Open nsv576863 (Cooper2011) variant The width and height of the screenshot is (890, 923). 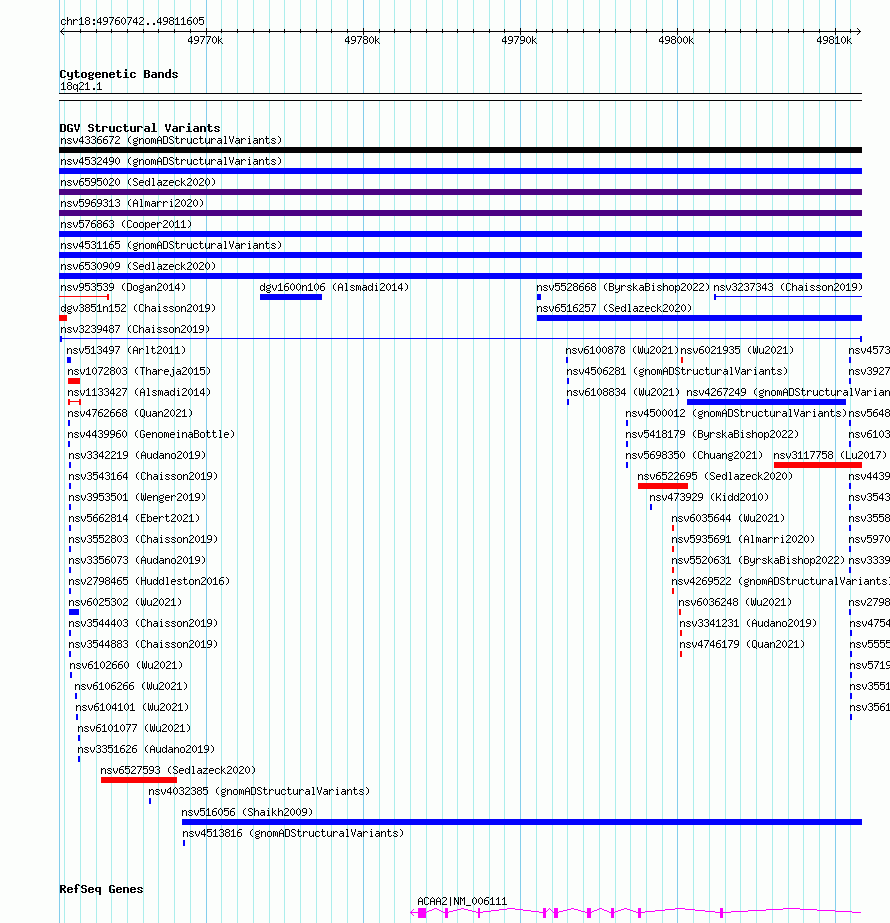pos(126,224)
